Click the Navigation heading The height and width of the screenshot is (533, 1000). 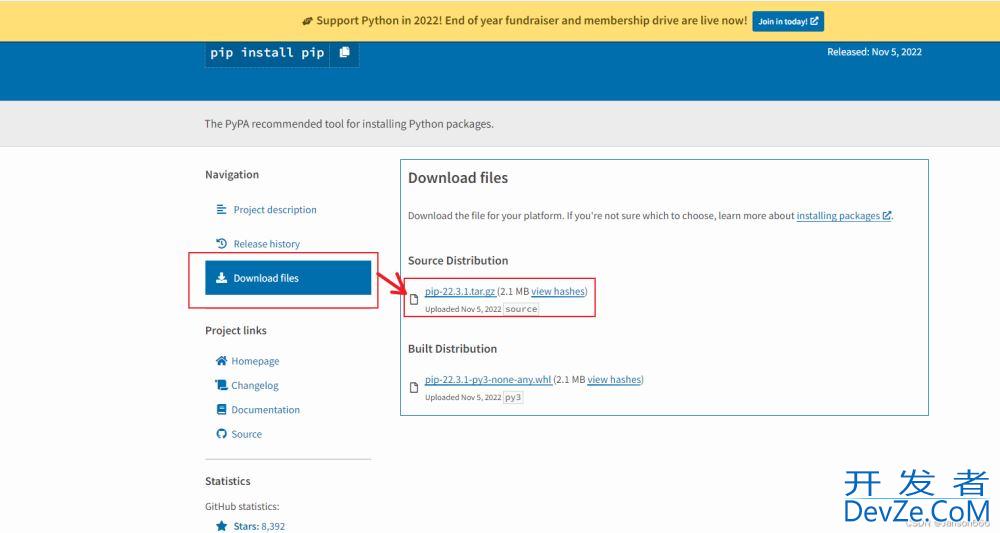click(232, 175)
